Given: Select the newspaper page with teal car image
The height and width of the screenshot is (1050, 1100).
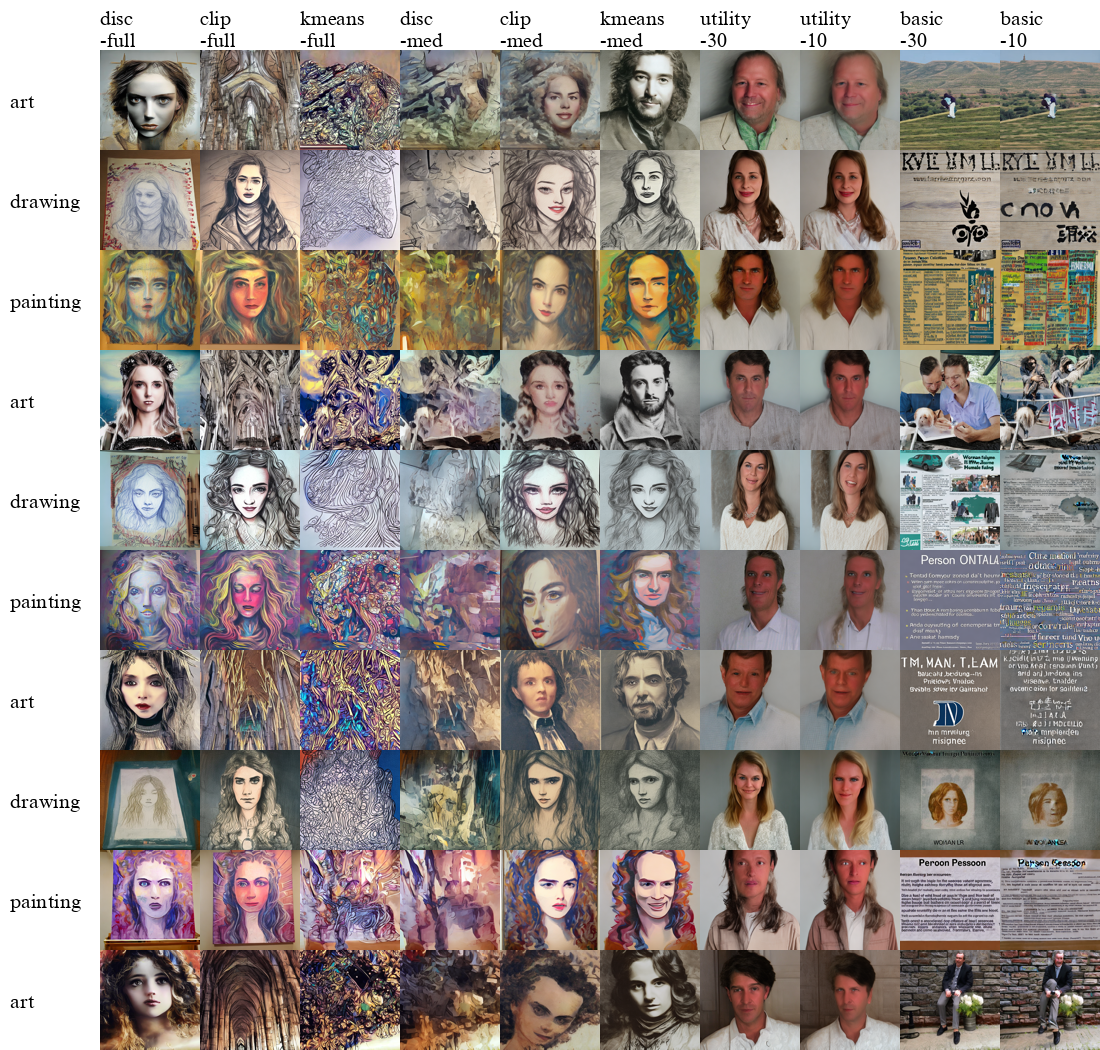Looking at the screenshot, I should [x=950, y=500].
